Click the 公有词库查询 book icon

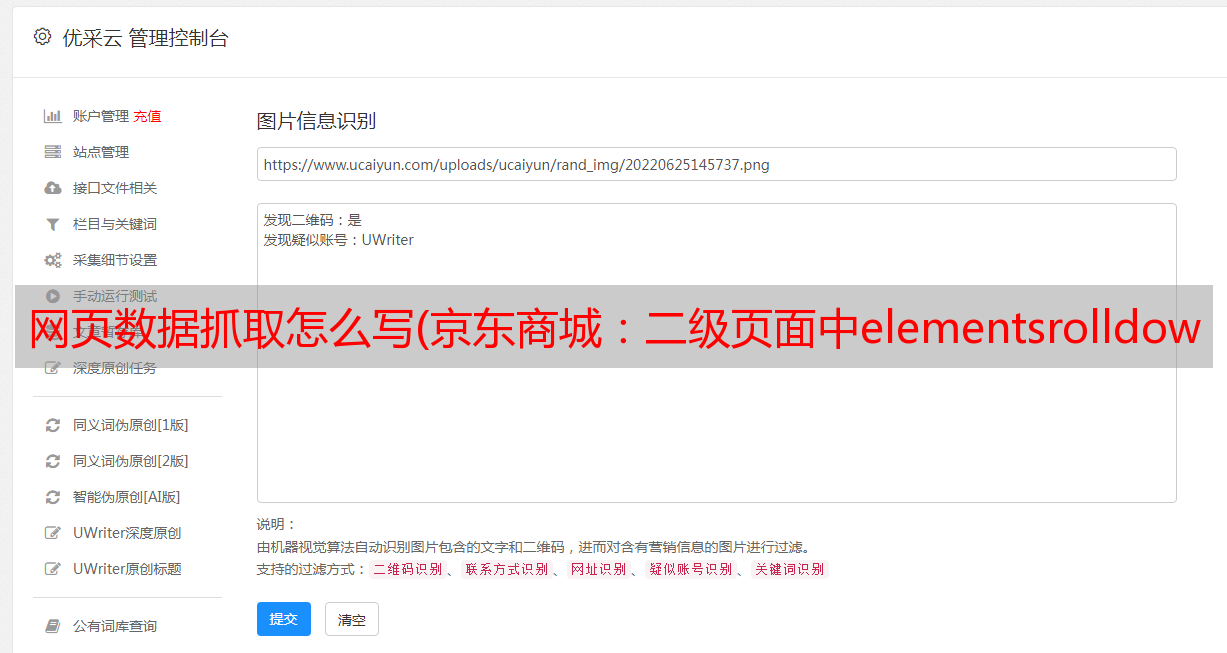click(x=53, y=626)
